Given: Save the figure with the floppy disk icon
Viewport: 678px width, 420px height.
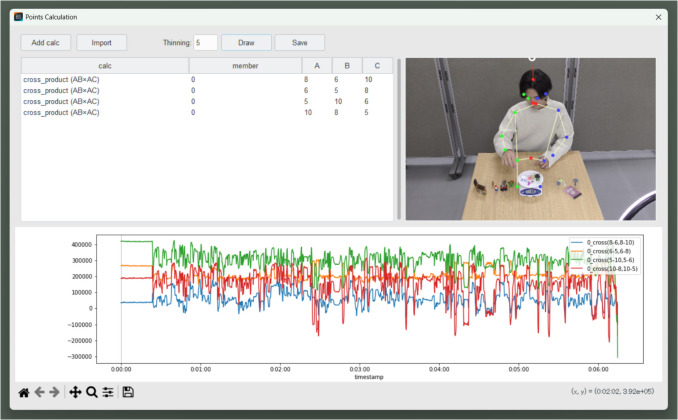Looking at the screenshot, I should click(x=128, y=392).
